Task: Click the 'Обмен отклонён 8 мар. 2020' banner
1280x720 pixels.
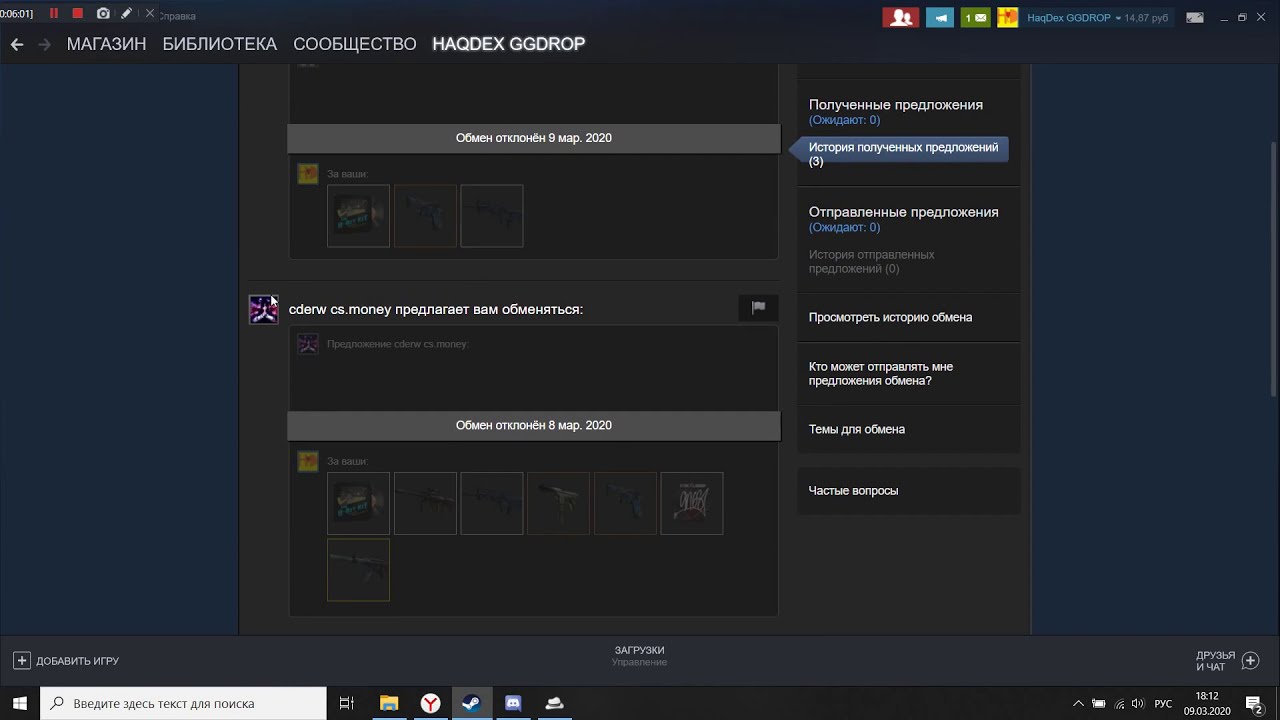Action: point(533,425)
